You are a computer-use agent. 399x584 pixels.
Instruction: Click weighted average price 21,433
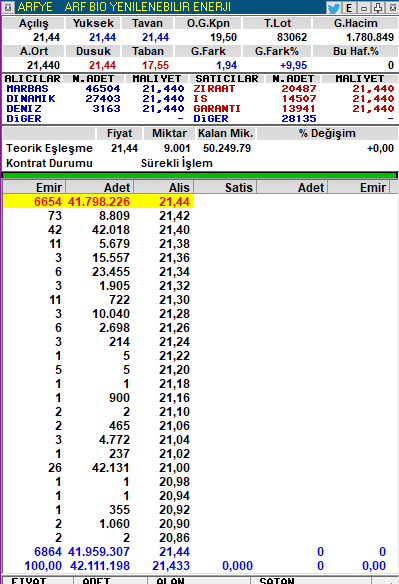click(x=171, y=566)
